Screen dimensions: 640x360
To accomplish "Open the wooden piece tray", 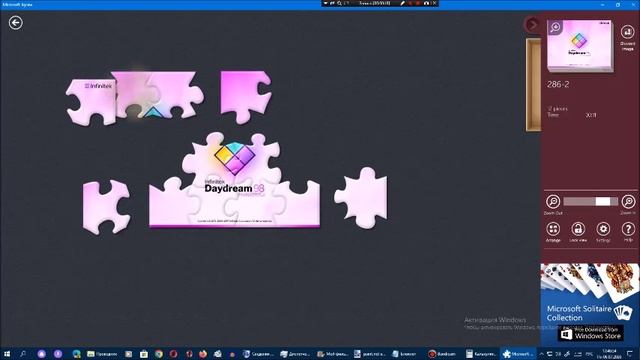I will 533,84.
